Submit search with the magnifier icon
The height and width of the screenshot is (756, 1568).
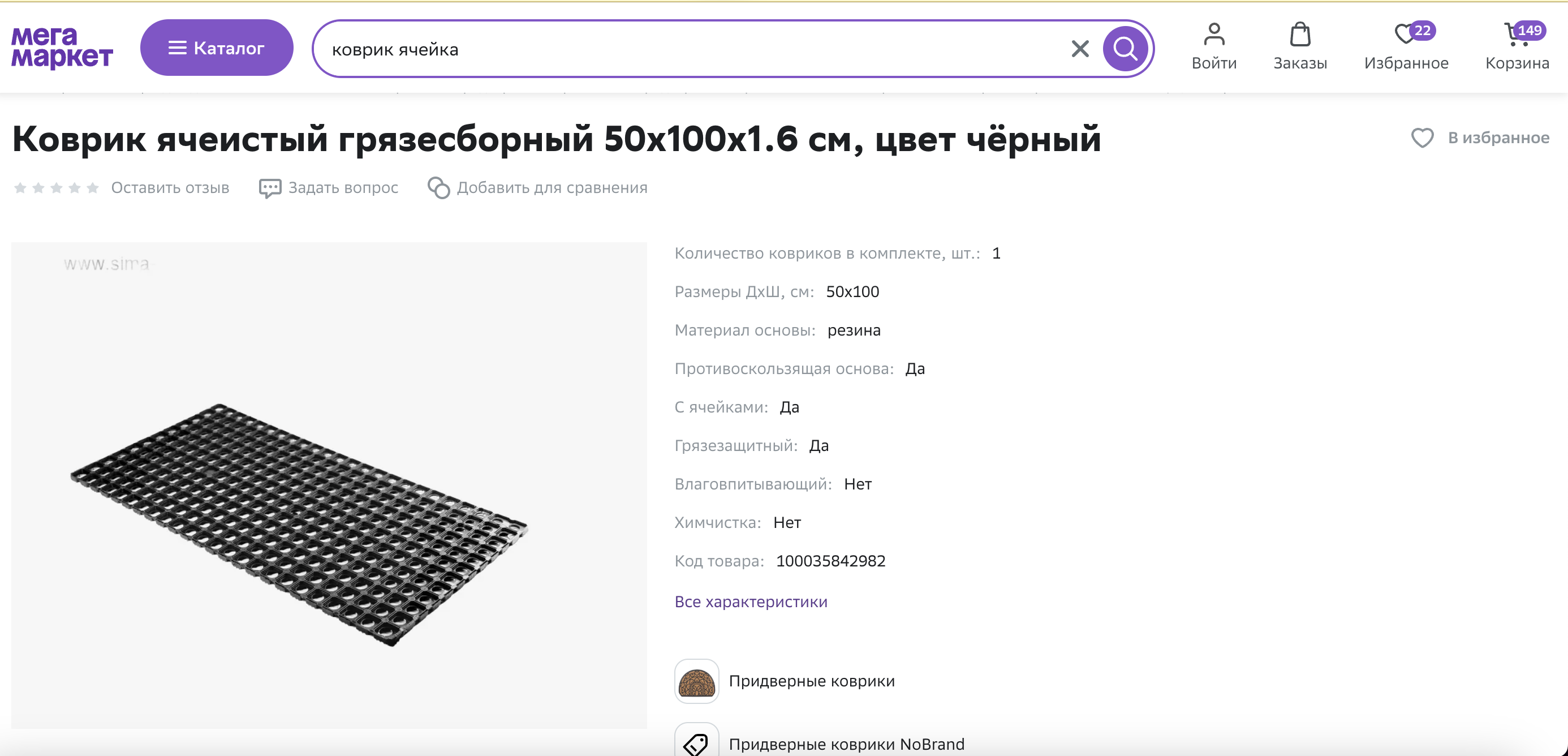tap(1125, 49)
